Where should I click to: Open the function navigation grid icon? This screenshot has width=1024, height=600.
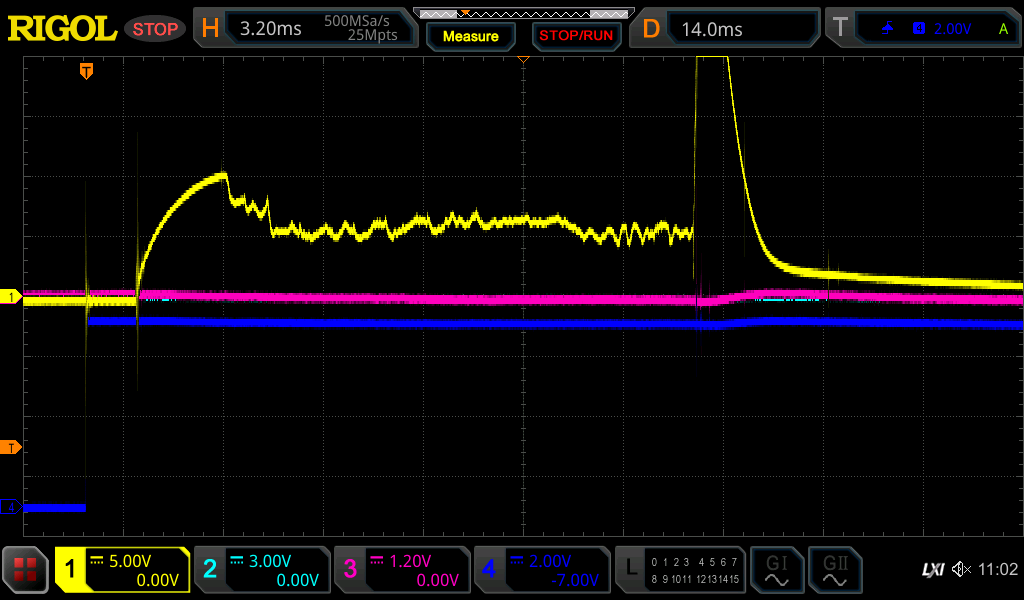click(x=25, y=570)
